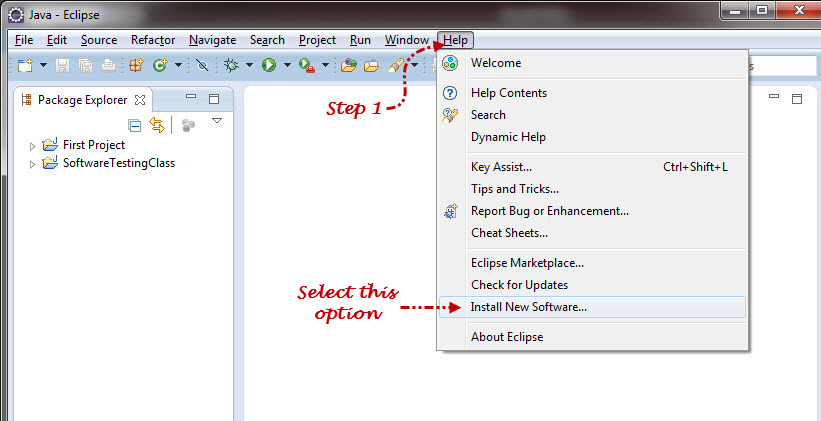Click the New wizard toolbar icon
Screen dimensions: 821x421
coord(25,65)
